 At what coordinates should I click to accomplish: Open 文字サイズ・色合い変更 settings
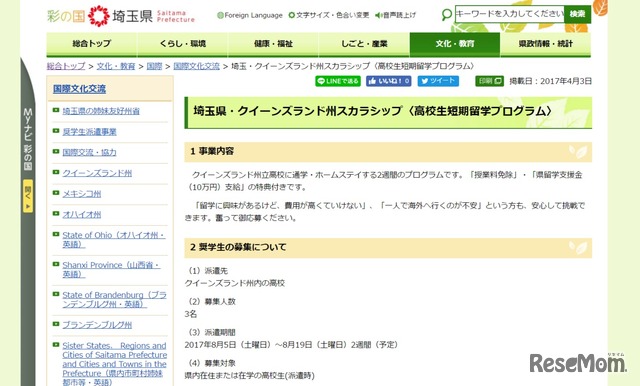(329, 15)
